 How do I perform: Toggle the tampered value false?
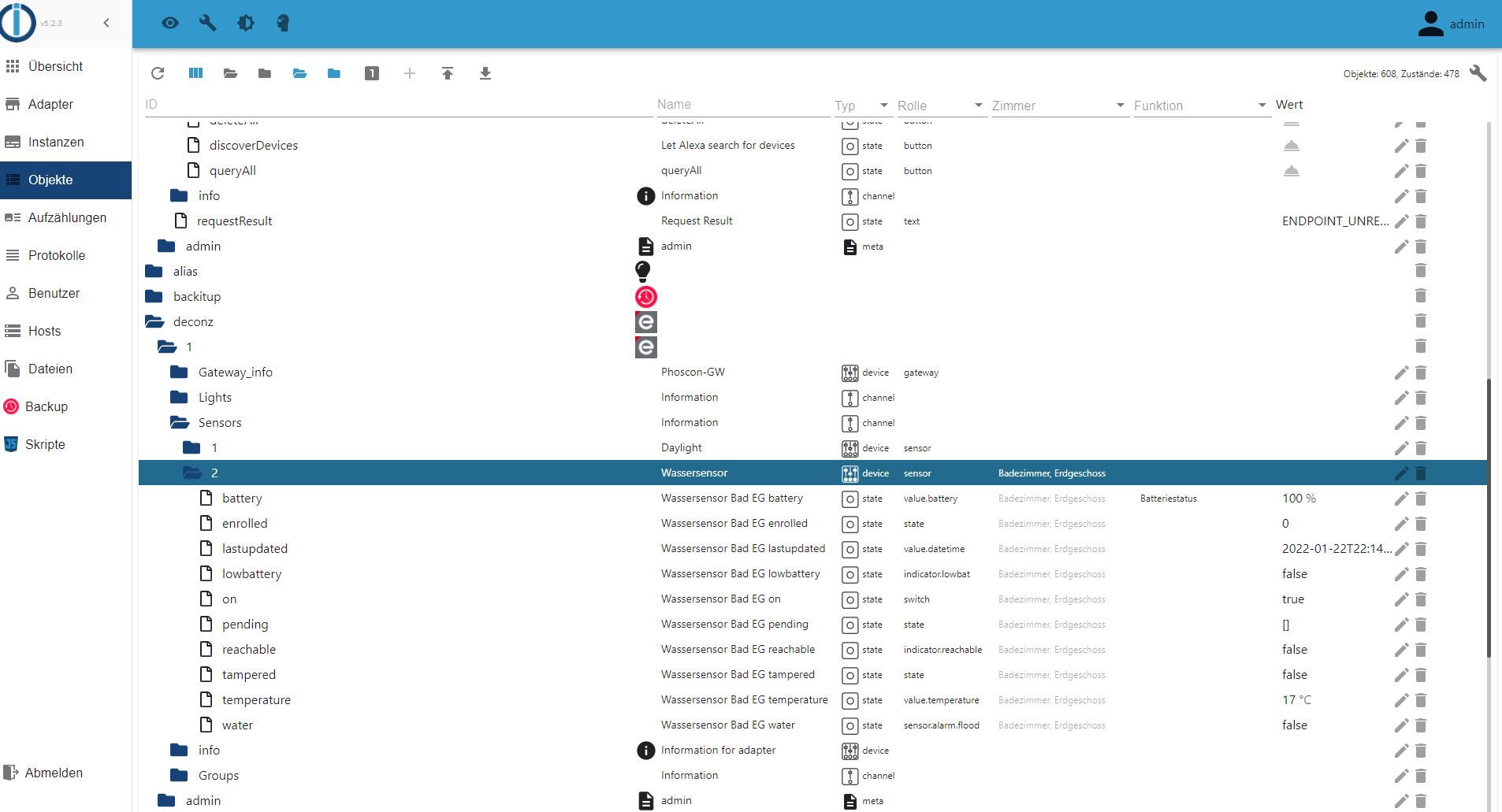1295,675
